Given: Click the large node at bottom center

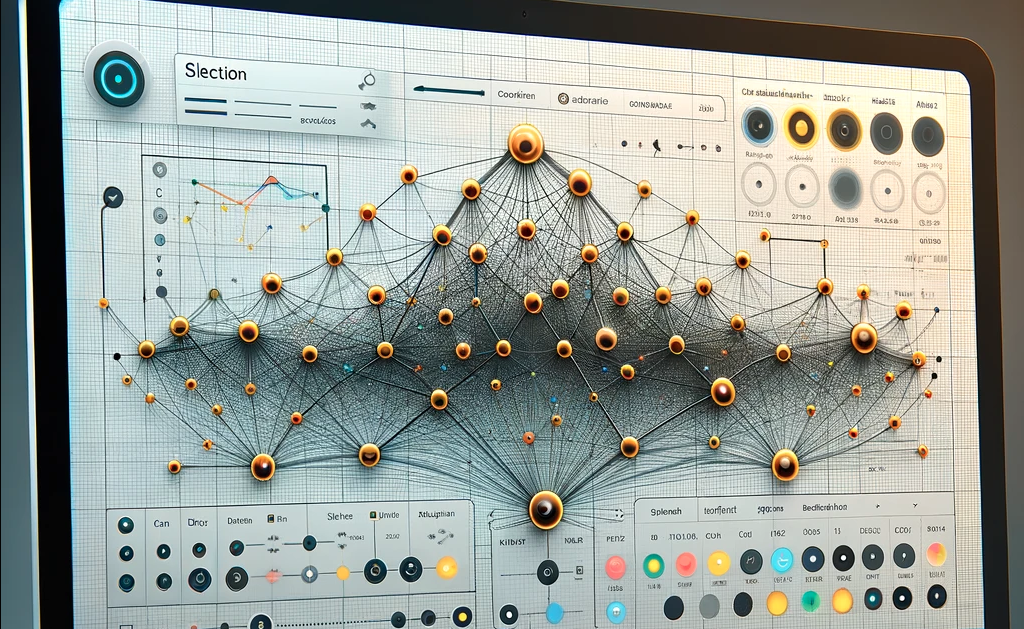Looking at the screenshot, I should 546,510.
